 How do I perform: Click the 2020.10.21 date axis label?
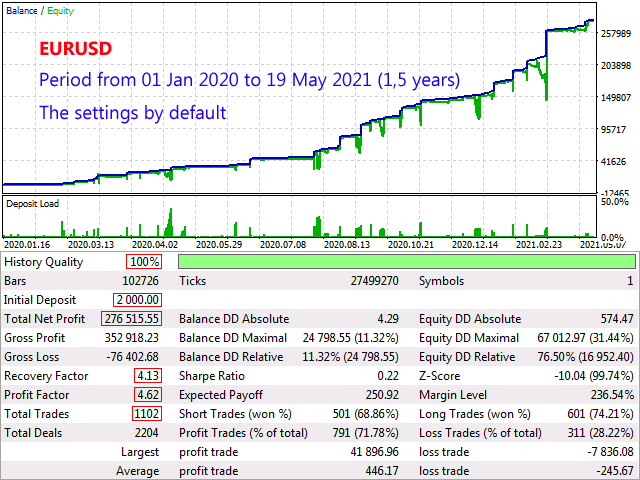click(411, 244)
